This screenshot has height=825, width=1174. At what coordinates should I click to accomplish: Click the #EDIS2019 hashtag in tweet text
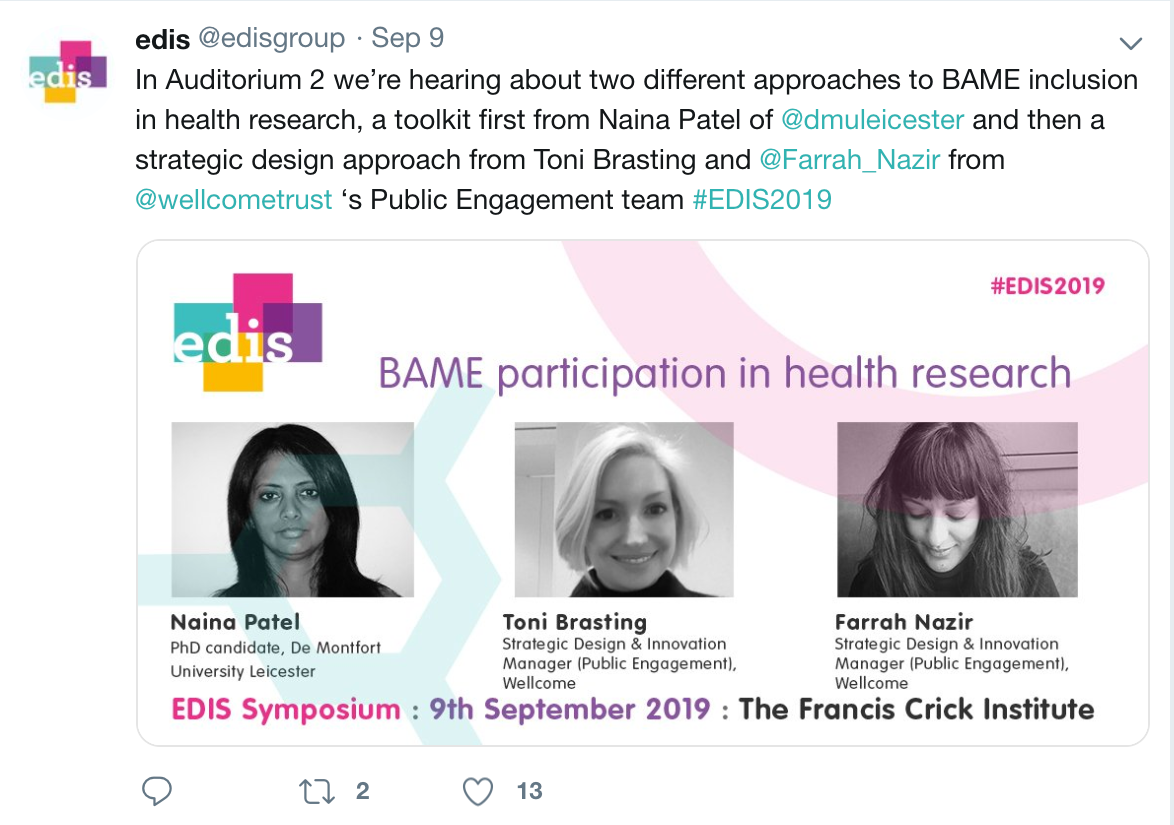(761, 200)
